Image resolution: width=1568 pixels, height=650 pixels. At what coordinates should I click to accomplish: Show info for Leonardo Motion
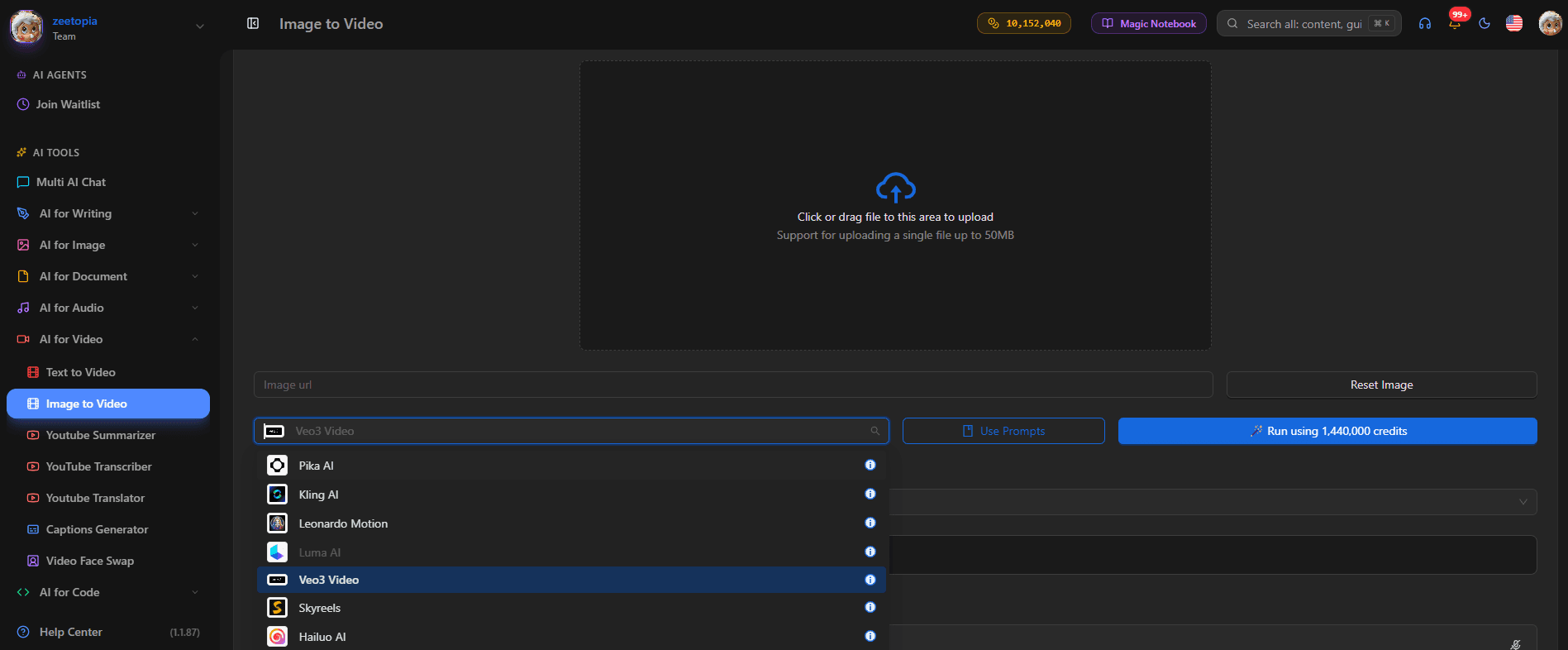click(x=870, y=523)
